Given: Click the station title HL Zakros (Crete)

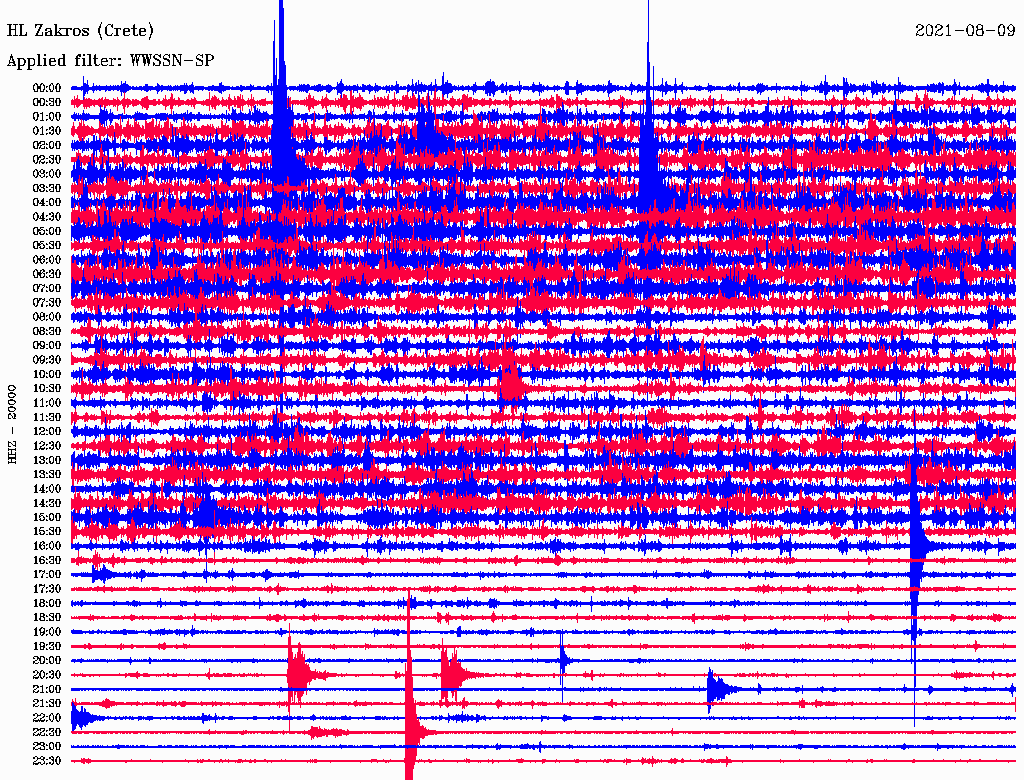Looking at the screenshot, I should click(80, 31).
